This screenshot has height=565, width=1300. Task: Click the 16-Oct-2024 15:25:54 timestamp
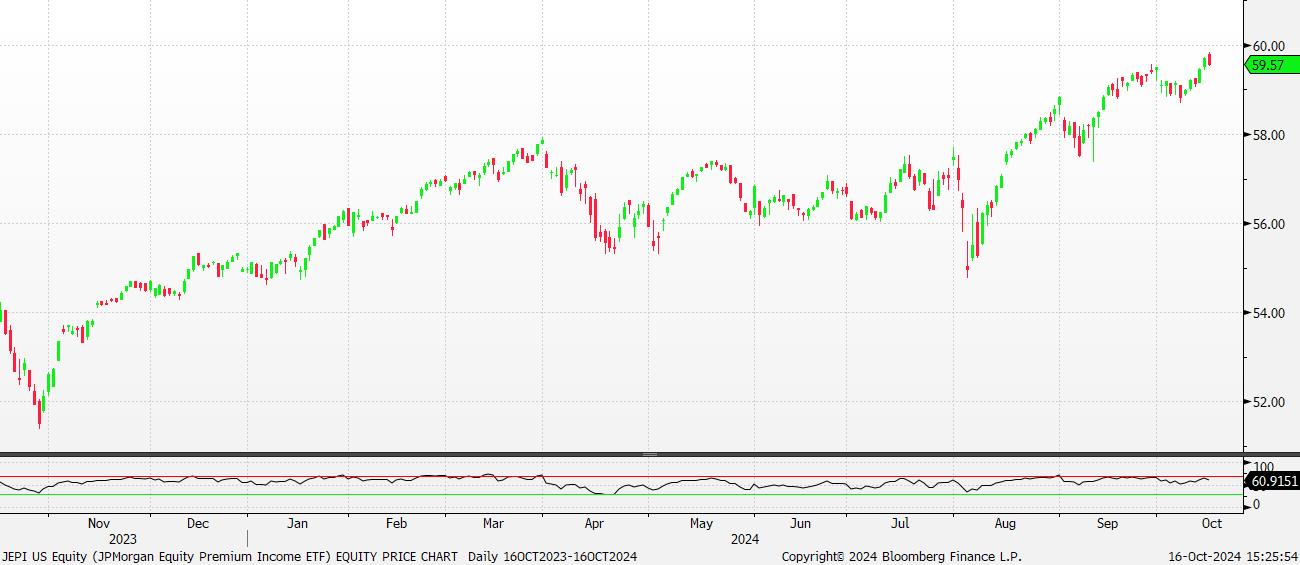tap(1233, 556)
